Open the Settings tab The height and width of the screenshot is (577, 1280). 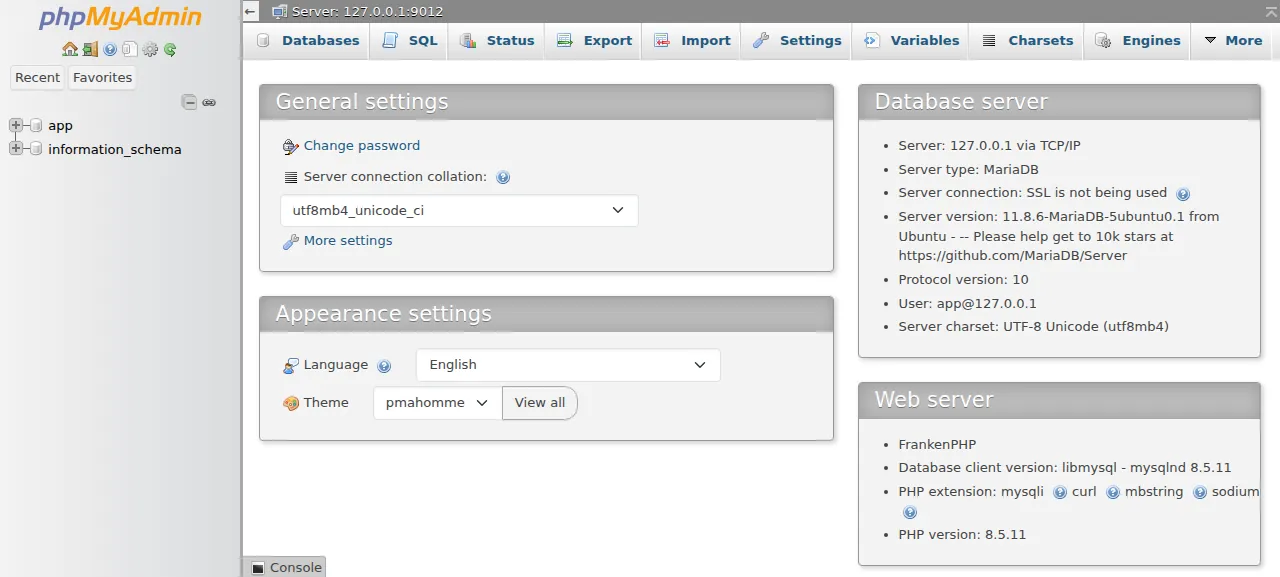[797, 41]
